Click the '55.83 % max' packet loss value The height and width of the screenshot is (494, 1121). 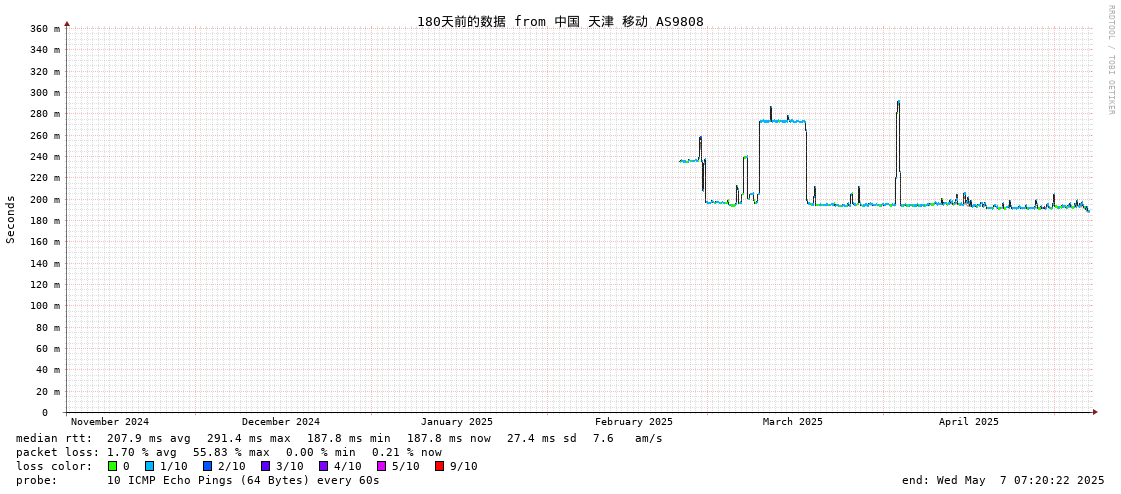(233, 452)
